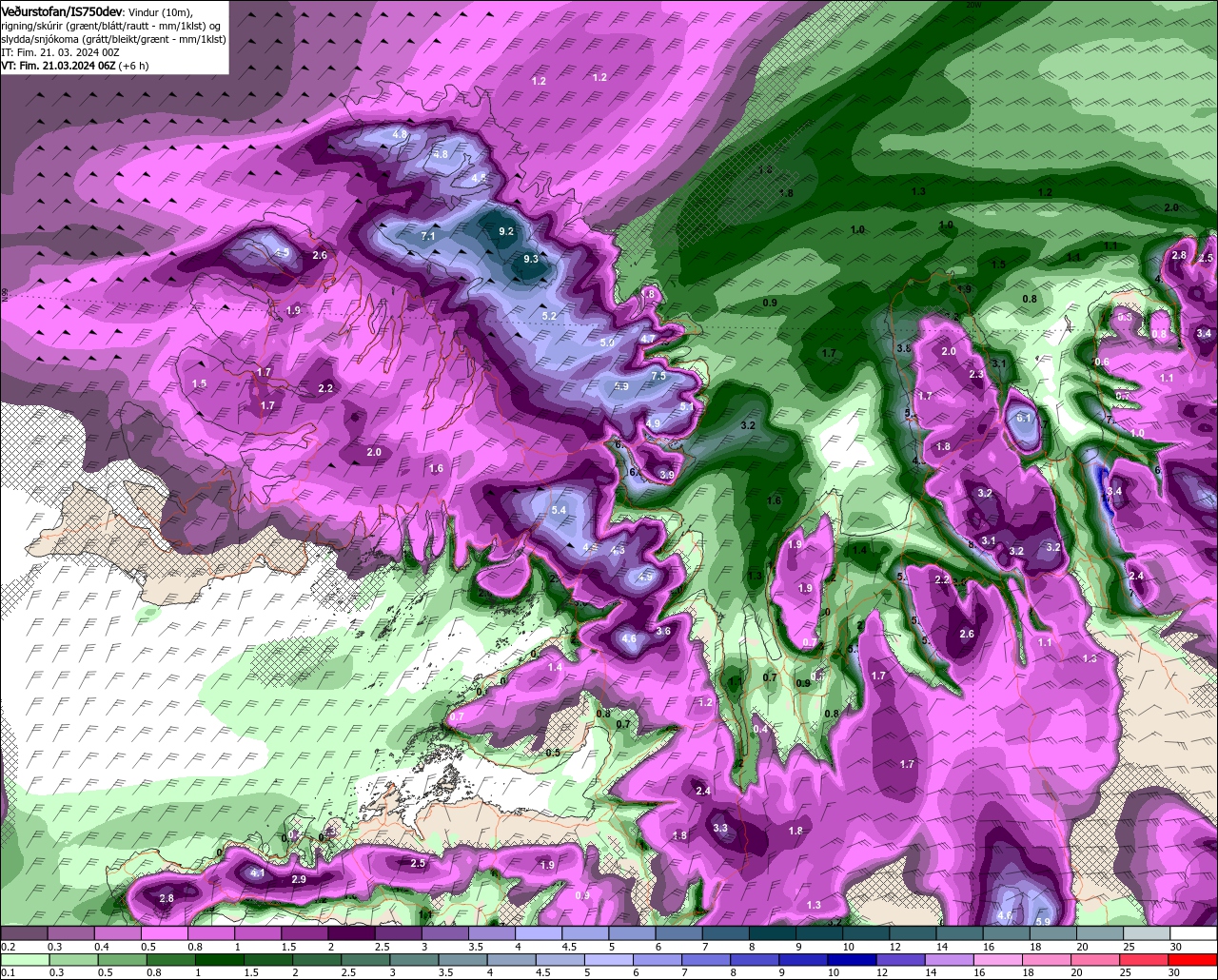
Task: Click the 5.2 precipitation value on the map
Action: coord(549,316)
